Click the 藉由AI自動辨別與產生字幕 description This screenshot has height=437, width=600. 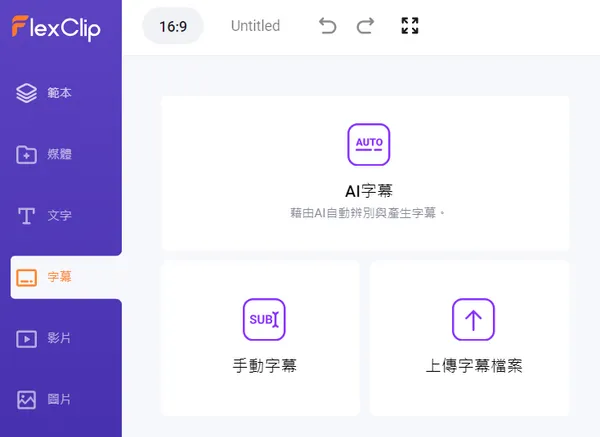point(367,213)
